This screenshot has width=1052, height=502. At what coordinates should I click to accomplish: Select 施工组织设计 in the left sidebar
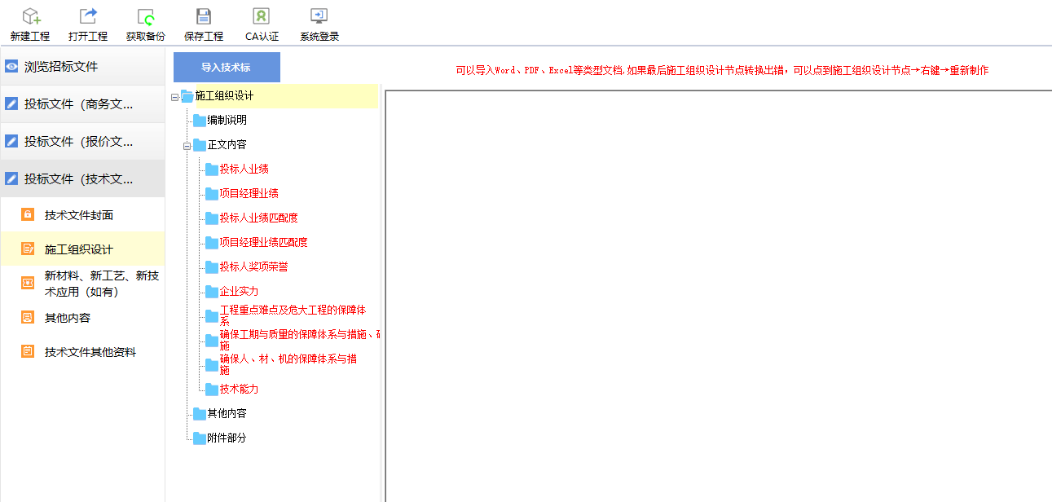point(78,249)
